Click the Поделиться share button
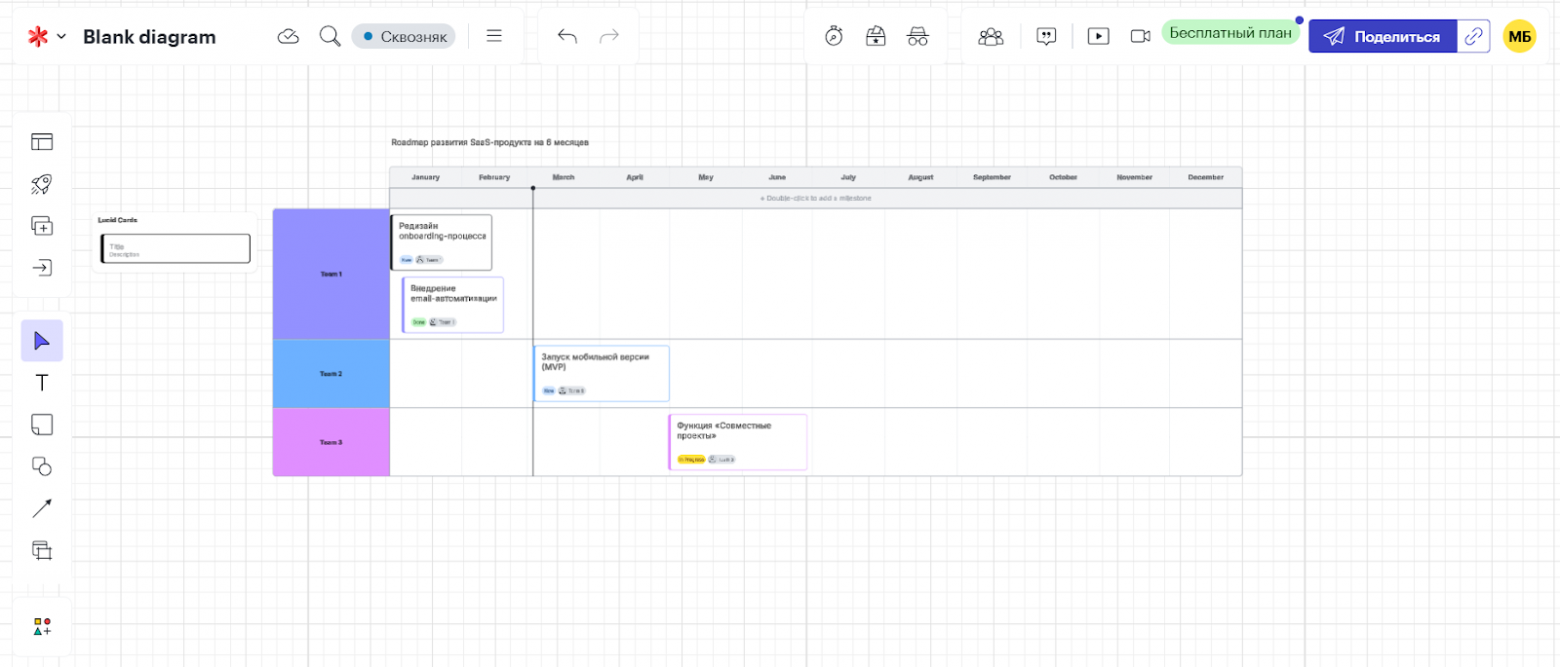The height and width of the screenshot is (667, 1560). 1390,36
